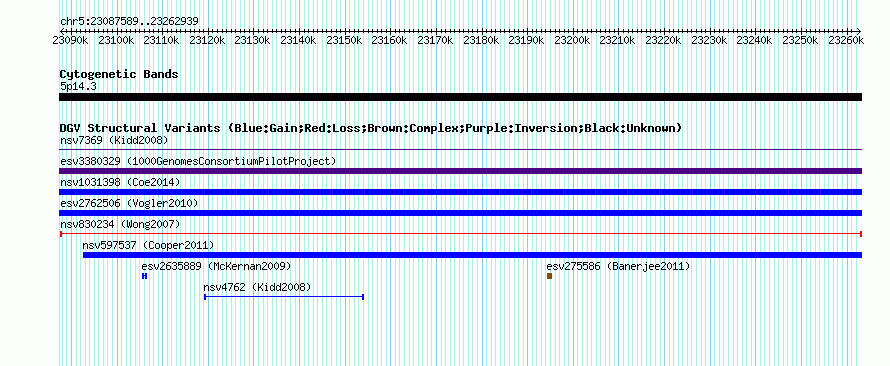Open the esv2762506 (Vogler2010) label
Image resolution: width=890 pixels, height=366 pixels.
129,203
